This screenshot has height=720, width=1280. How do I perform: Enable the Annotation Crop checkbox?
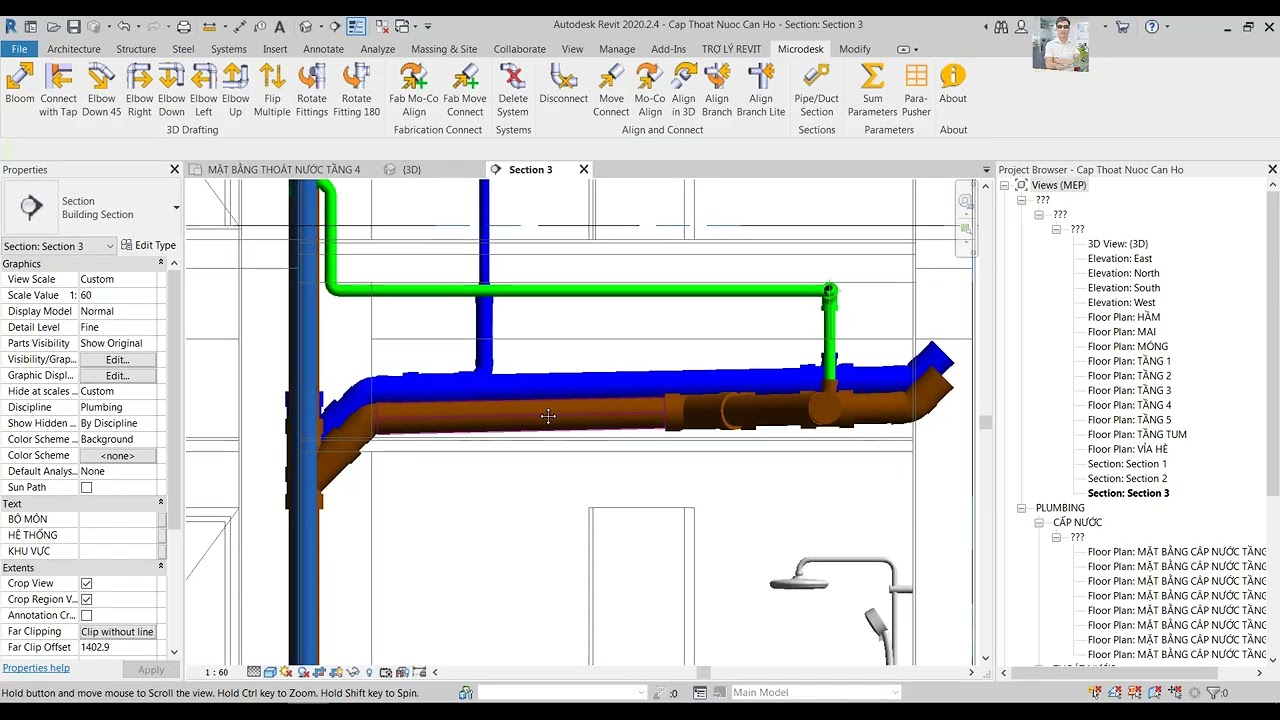click(86, 616)
